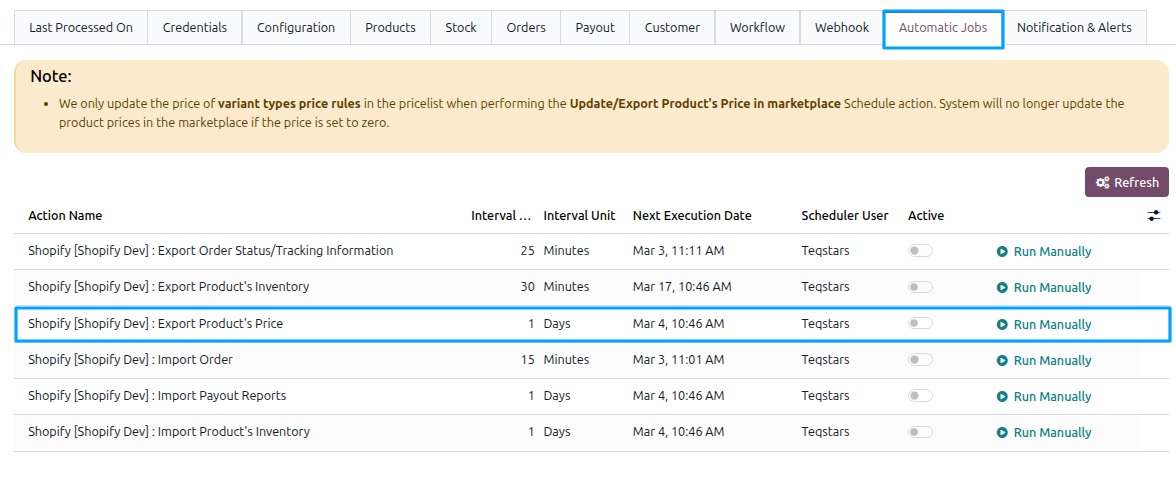The width and height of the screenshot is (1176, 480).
Task: Sort by the Interval Unit column header
Action: click(x=579, y=215)
